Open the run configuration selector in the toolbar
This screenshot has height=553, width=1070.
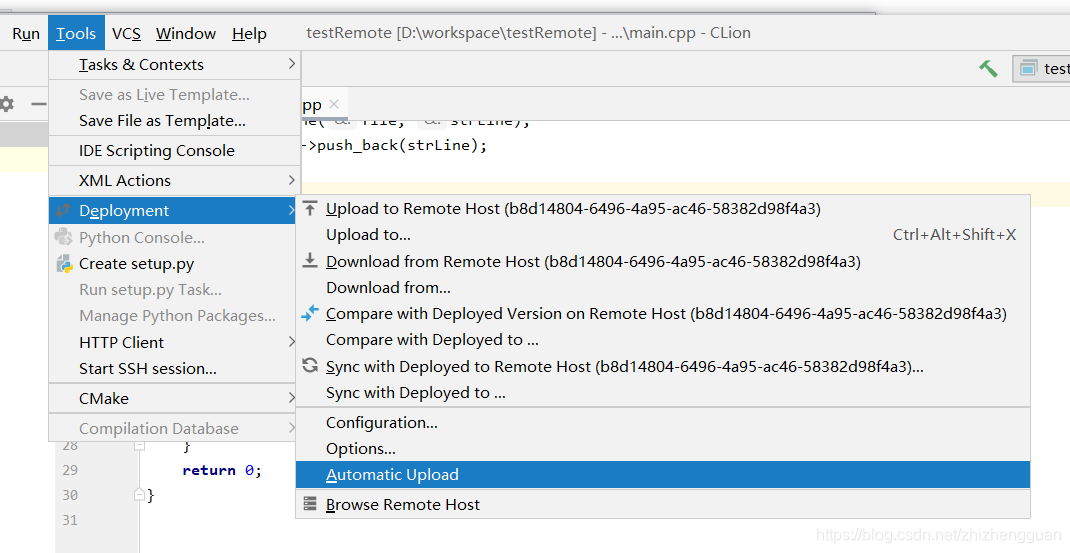tap(1041, 68)
